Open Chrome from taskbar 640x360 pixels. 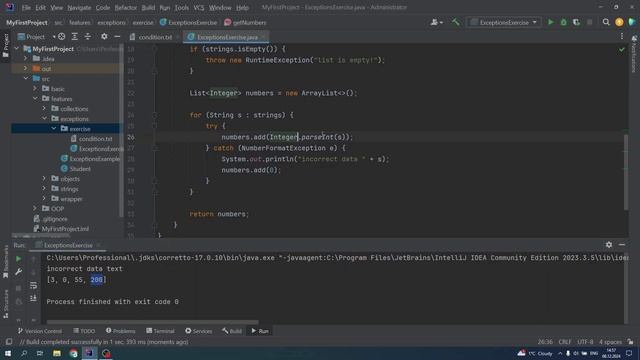73,353
